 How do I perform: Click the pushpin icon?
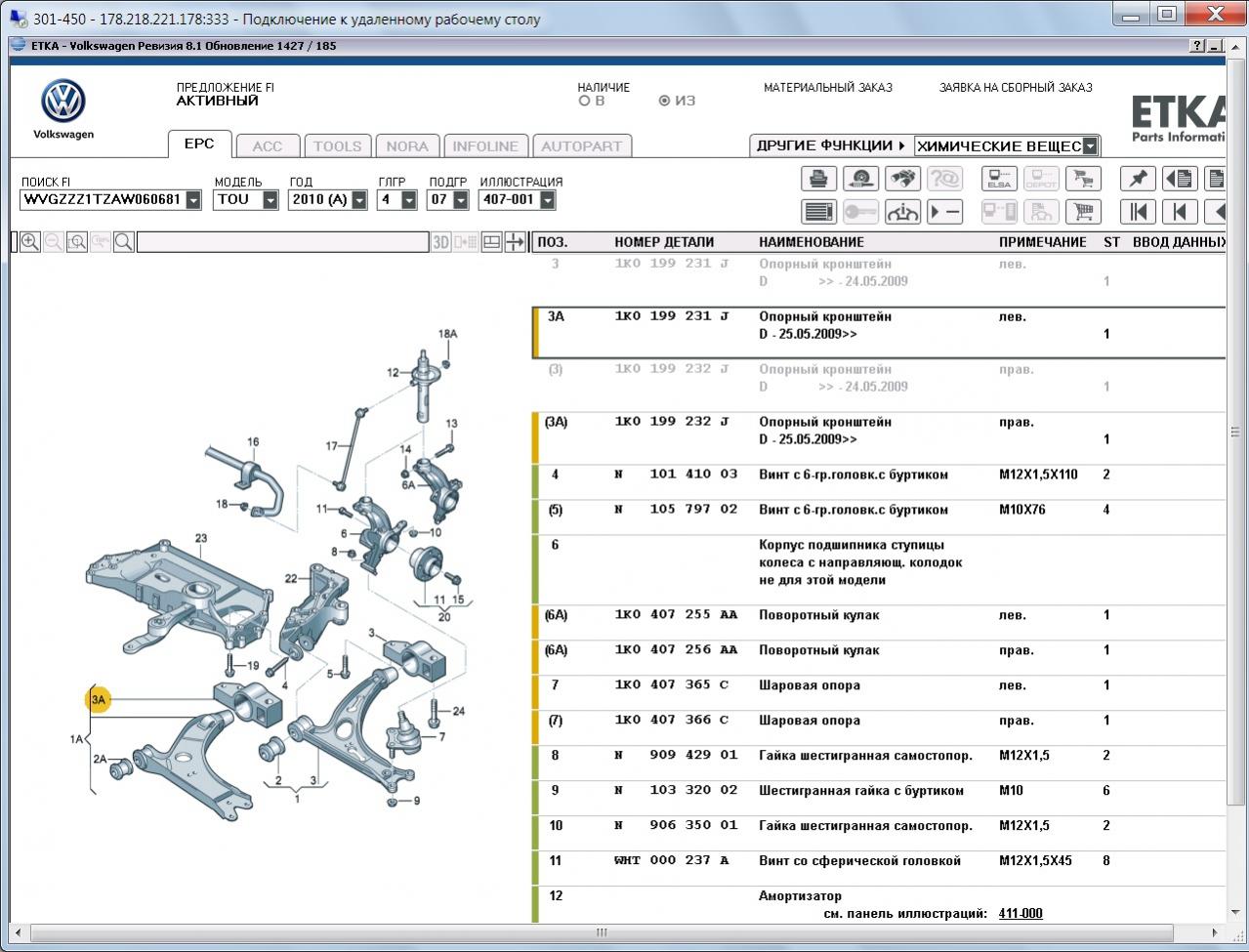tap(1138, 179)
